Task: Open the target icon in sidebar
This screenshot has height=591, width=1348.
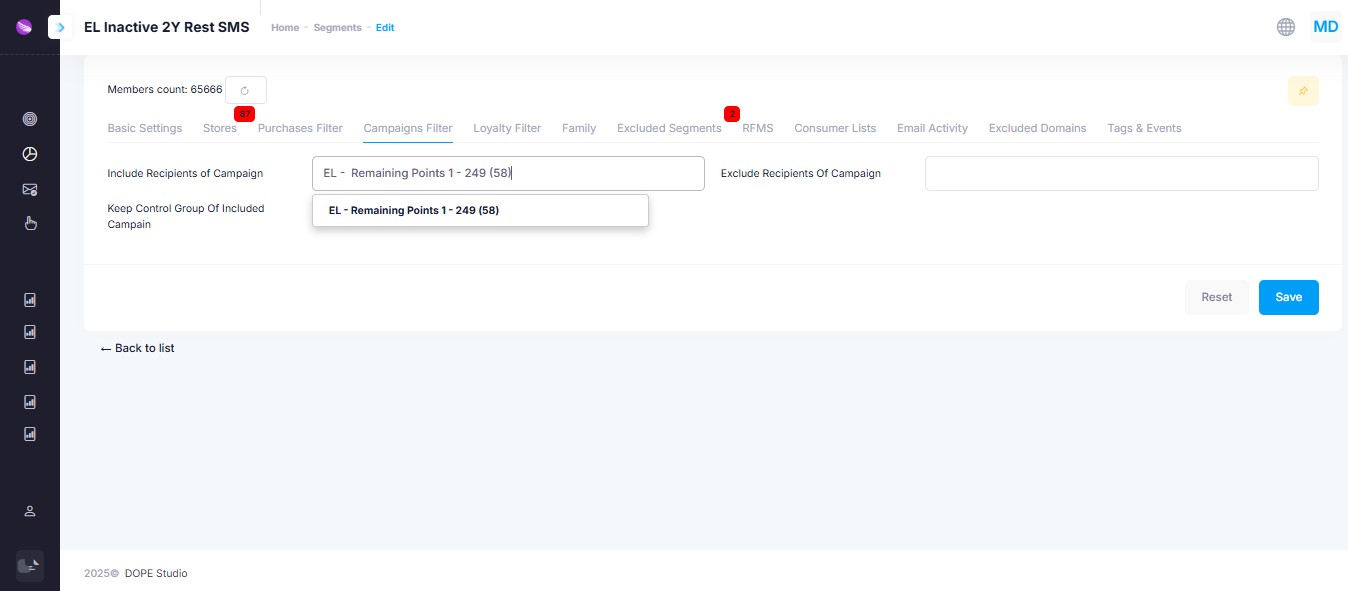Action: click(x=30, y=119)
